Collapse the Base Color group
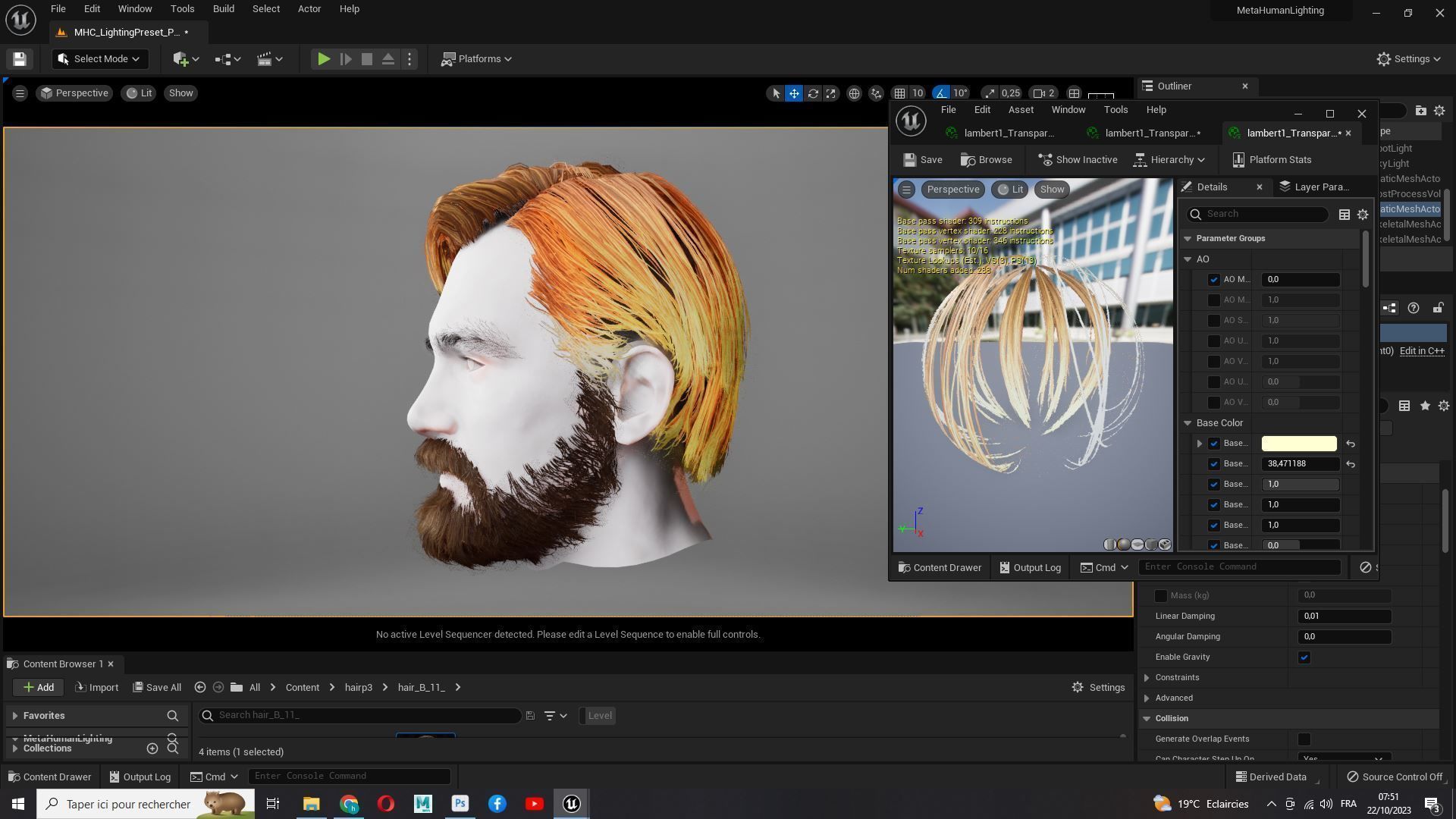1456x819 pixels. (1188, 423)
